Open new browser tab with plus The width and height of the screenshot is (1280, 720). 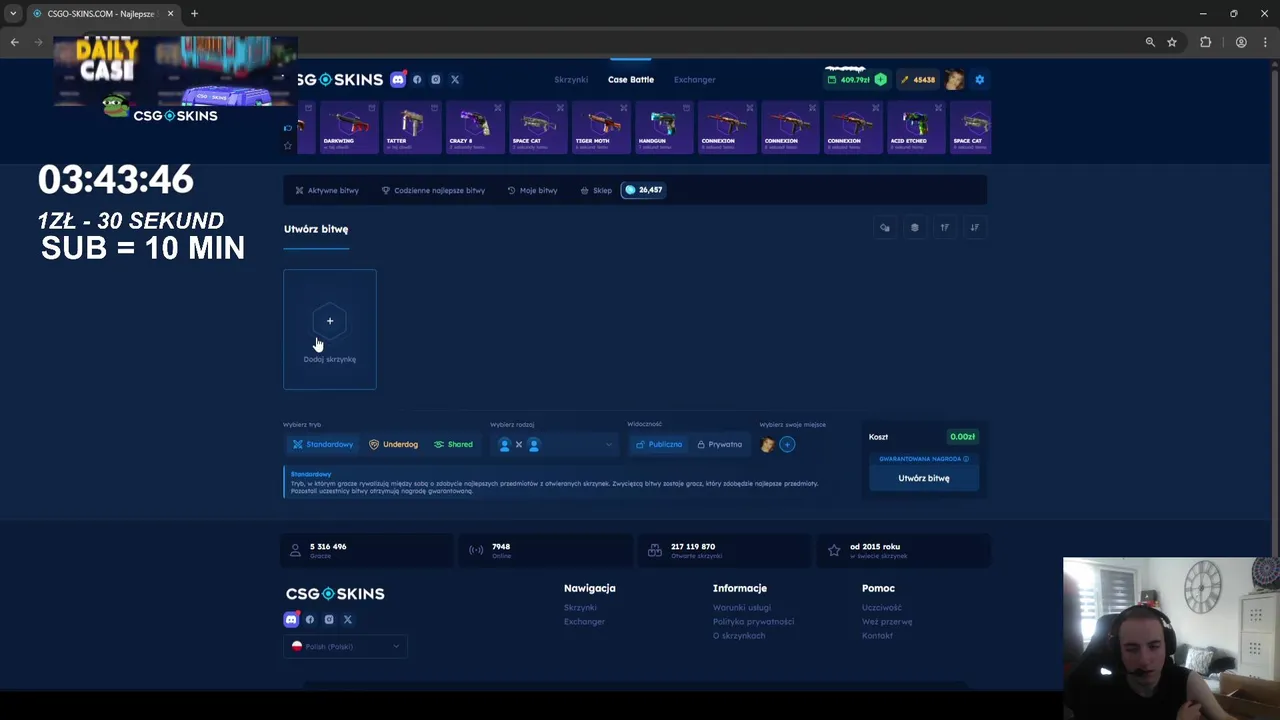(194, 14)
